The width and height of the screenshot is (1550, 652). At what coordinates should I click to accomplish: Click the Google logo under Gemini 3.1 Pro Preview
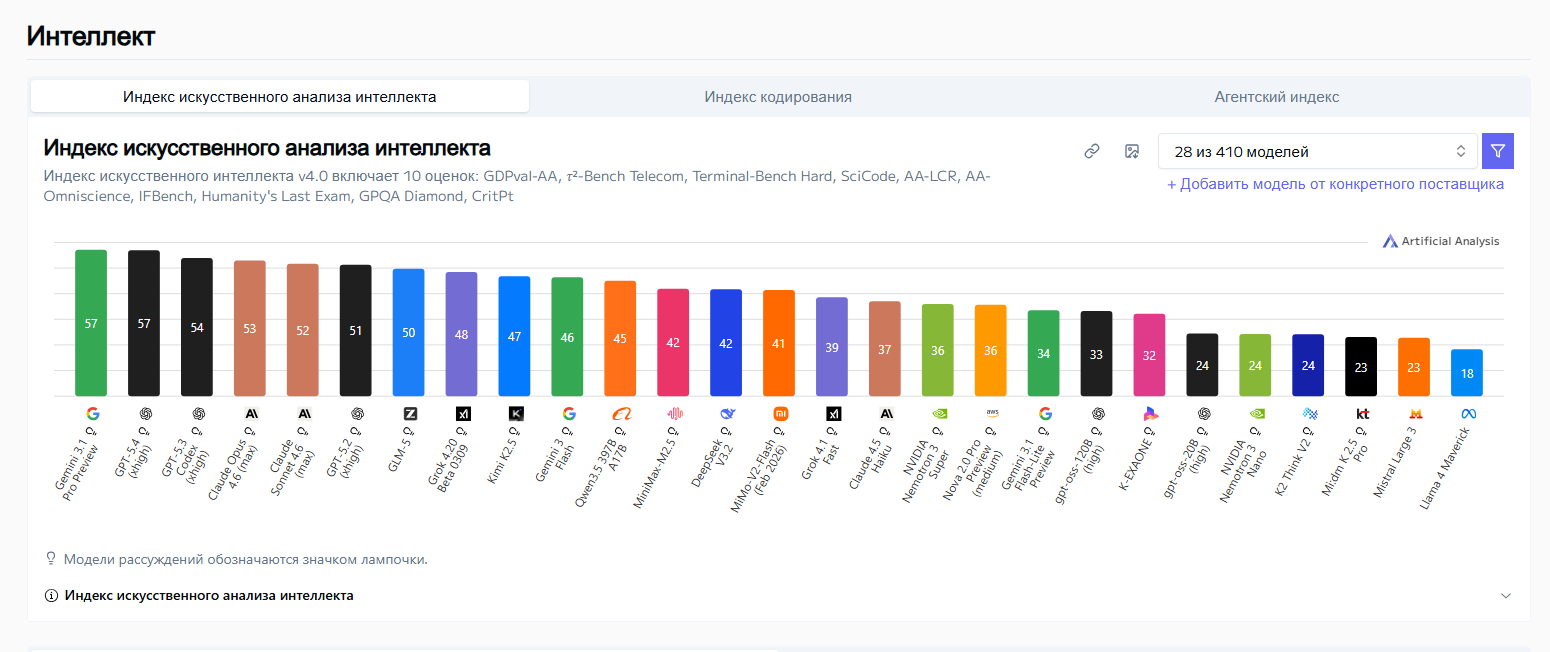tap(92, 413)
